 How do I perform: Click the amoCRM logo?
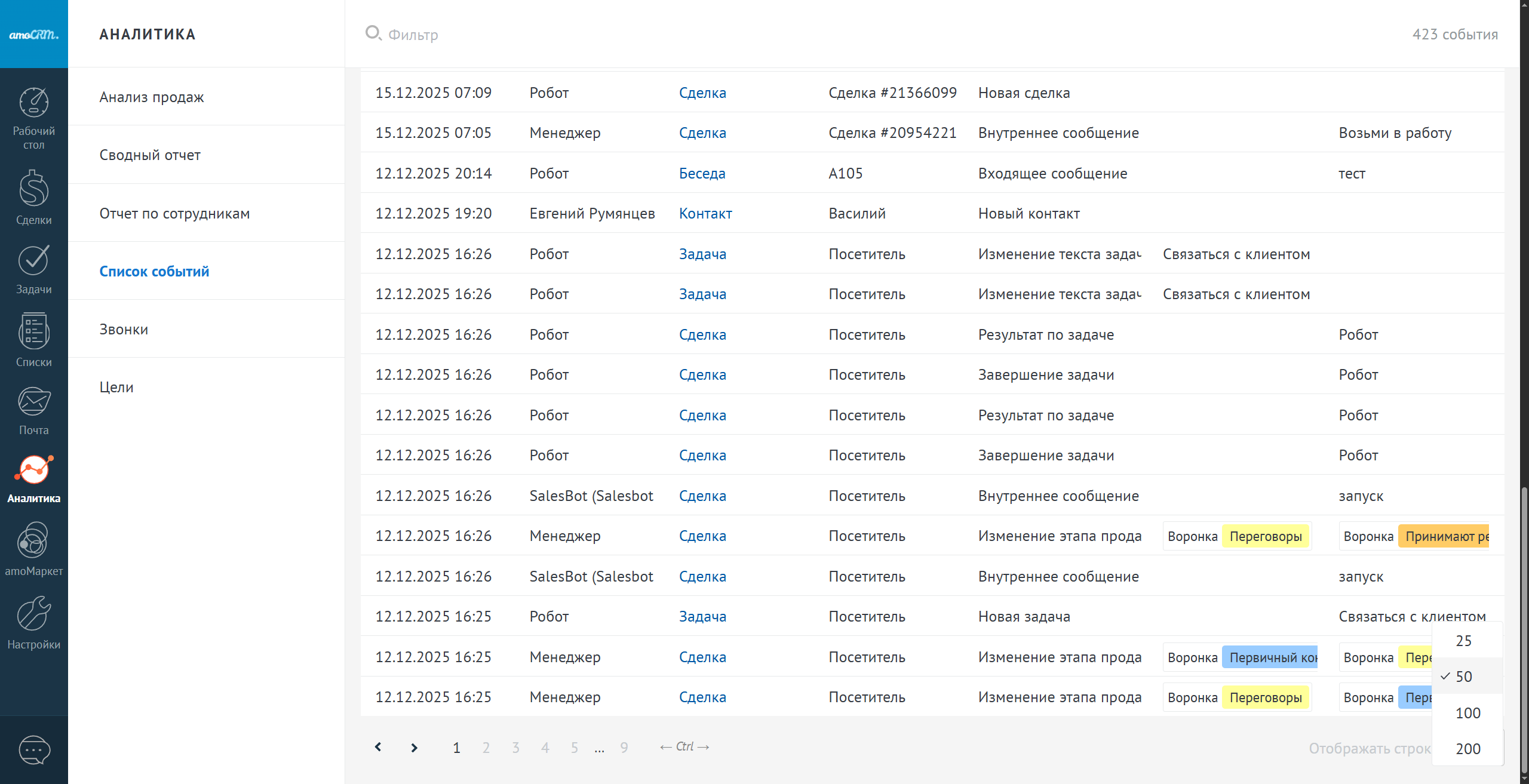pyautogui.click(x=34, y=34)
